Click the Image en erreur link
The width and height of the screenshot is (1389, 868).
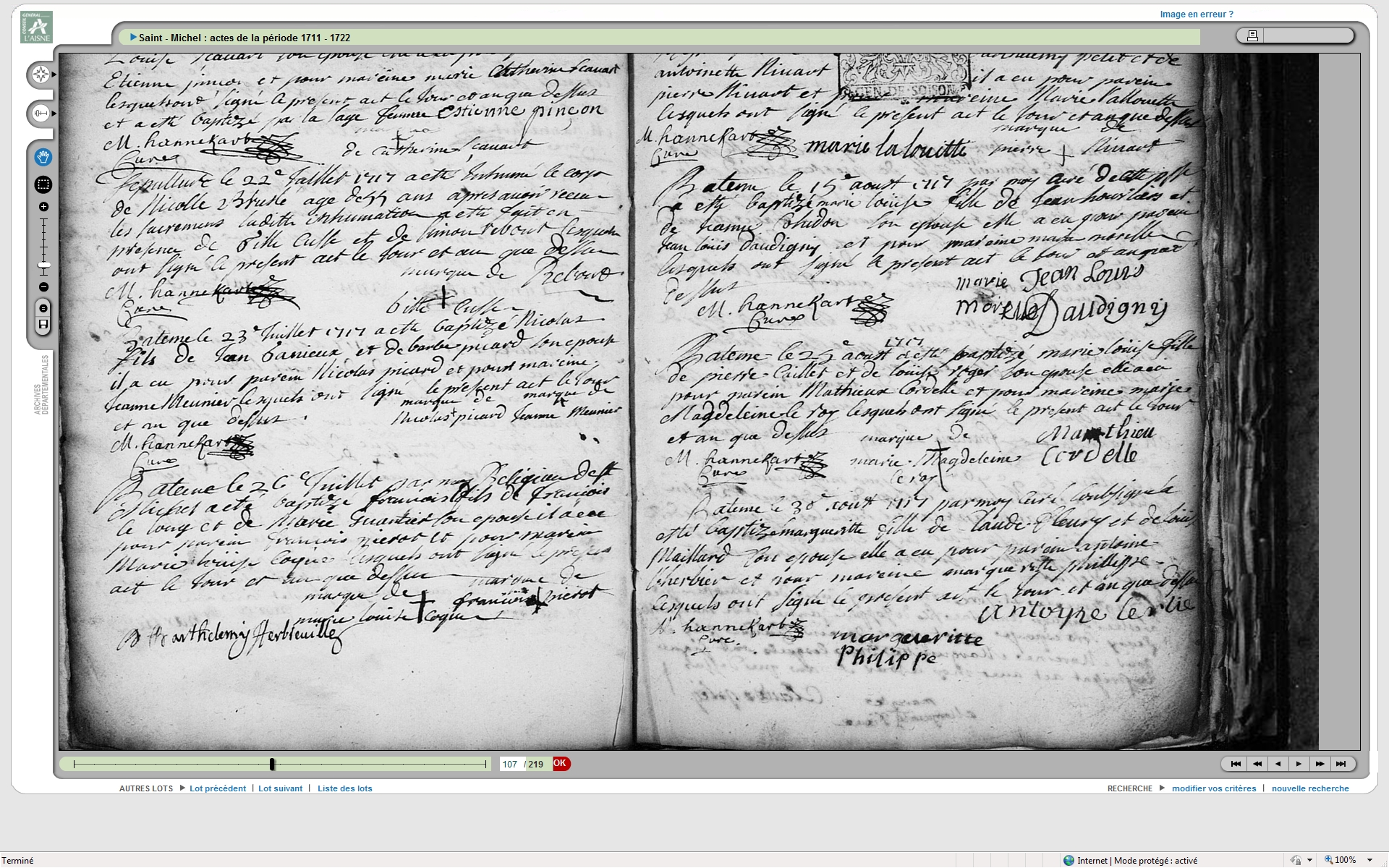pyautogui.click(x=1196, y=14)
